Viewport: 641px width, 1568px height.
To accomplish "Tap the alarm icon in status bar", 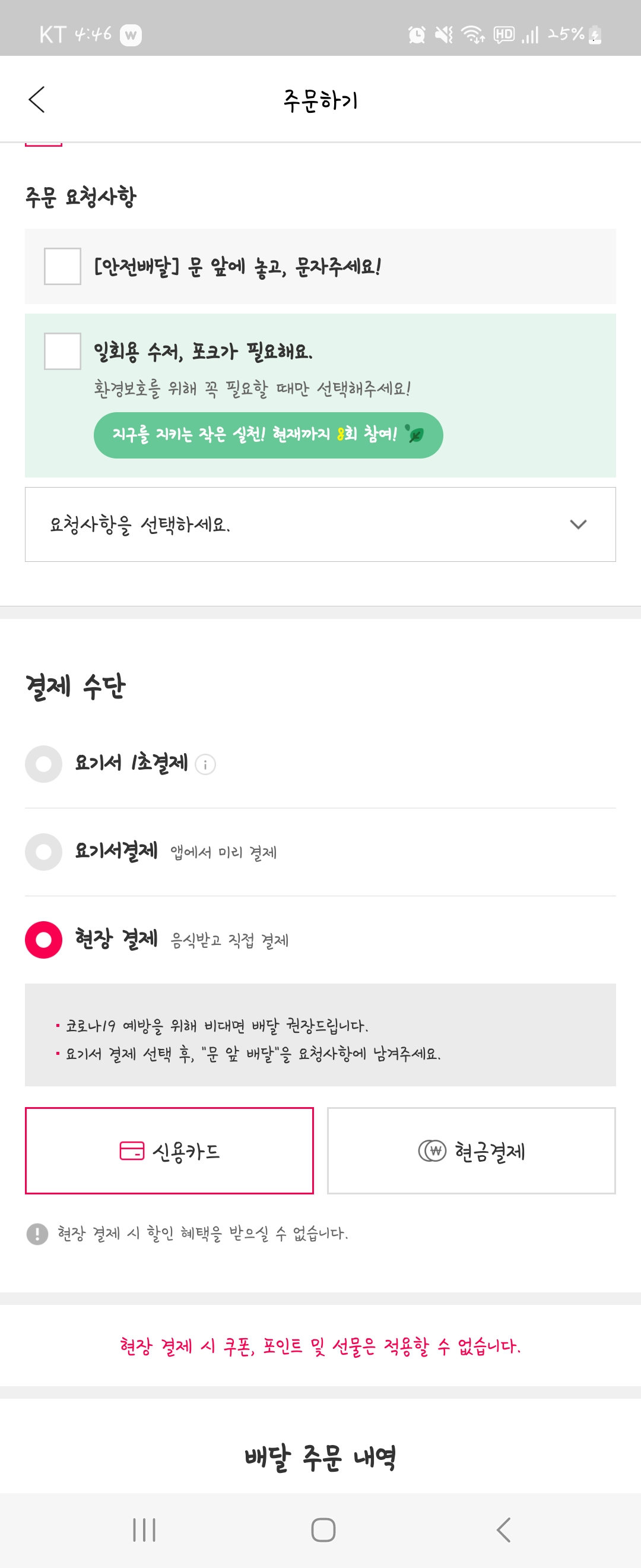I will (417, 34).
